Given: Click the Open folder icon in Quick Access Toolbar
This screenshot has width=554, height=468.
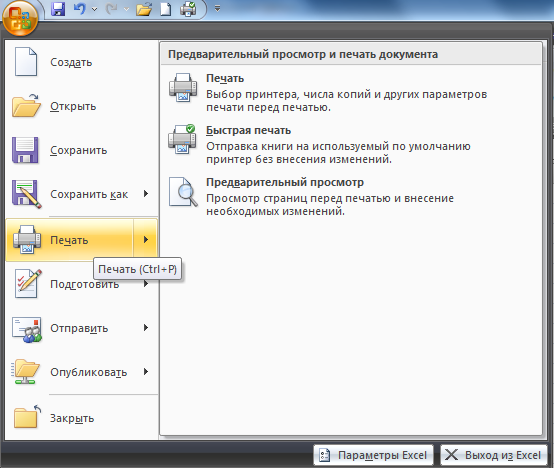Looking at the screenshot, I should tap(144, 9).
